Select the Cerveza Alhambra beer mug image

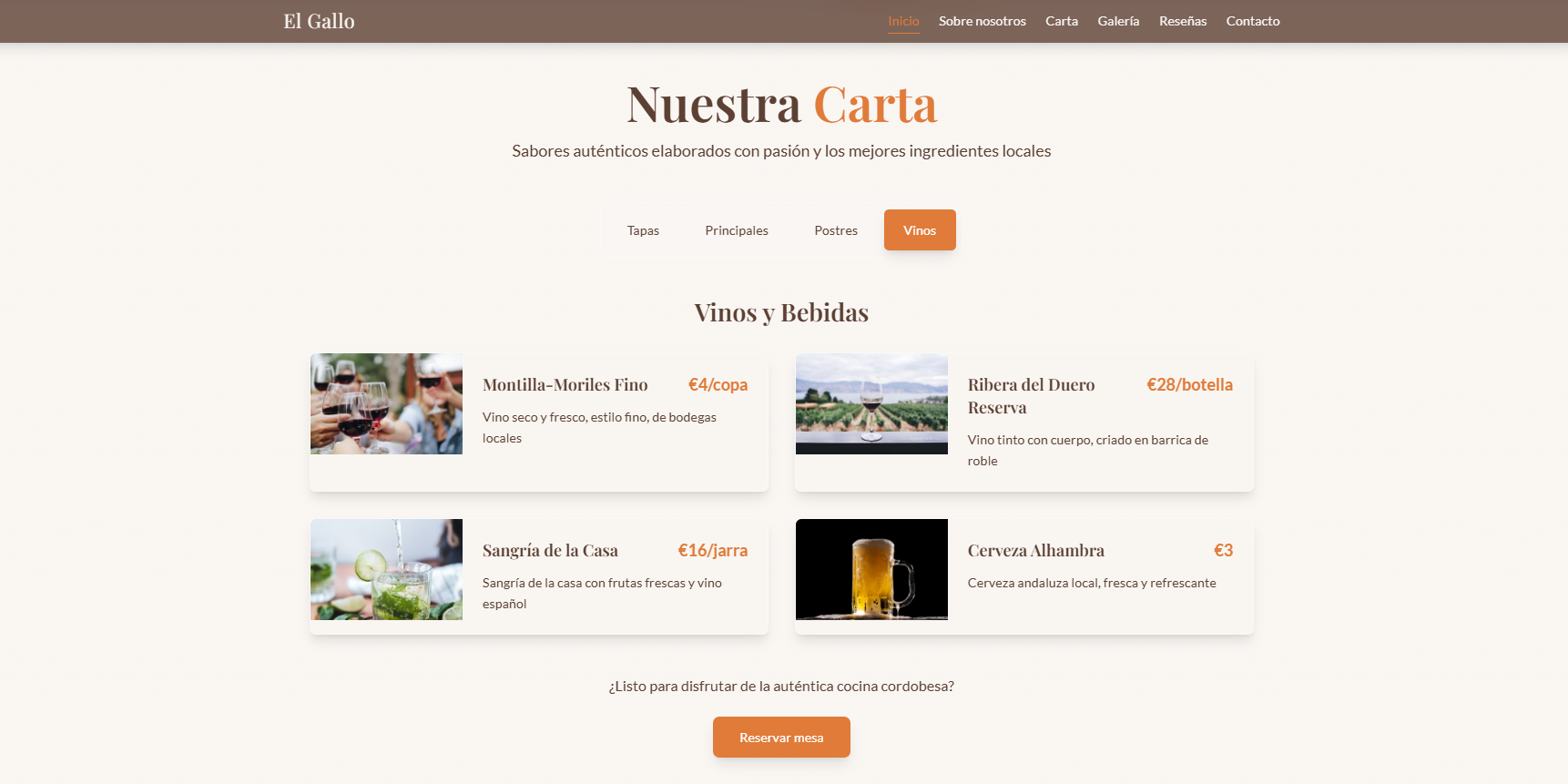(x=871, y=569)
